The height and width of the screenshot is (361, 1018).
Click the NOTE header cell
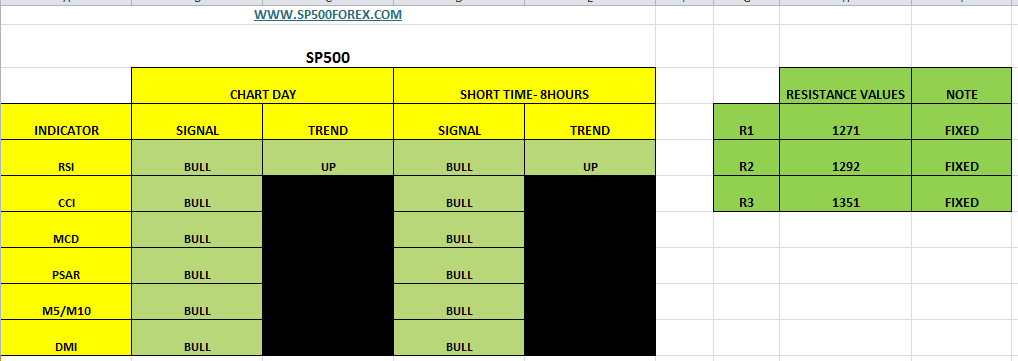962,86
